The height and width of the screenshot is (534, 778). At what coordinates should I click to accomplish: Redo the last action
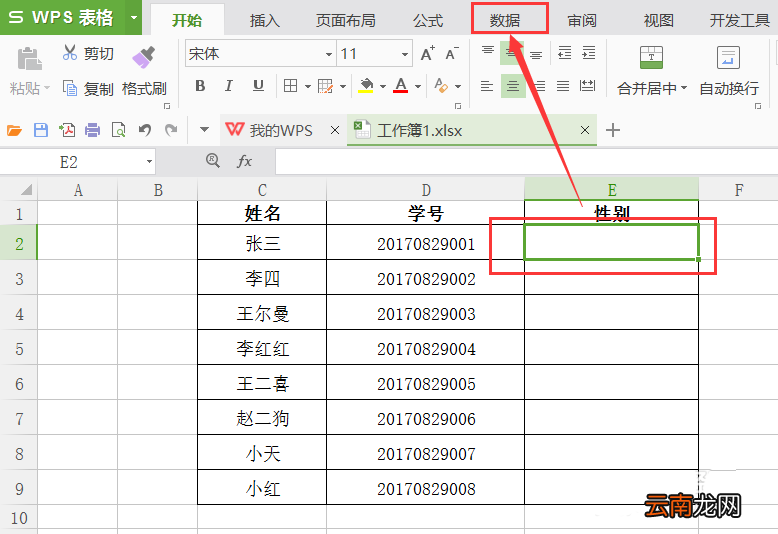[x=171, y=131]
